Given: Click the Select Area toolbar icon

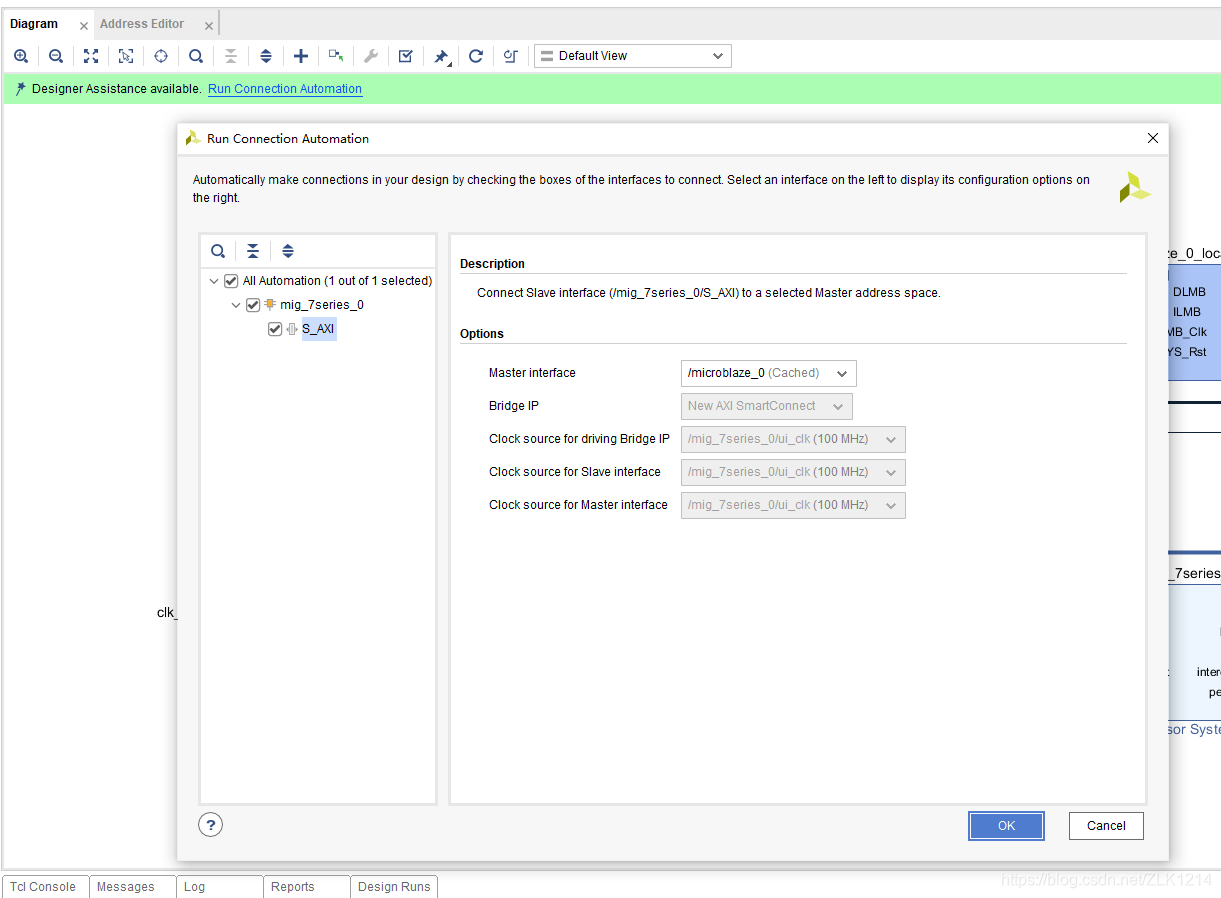Looking at the screenshot, I should 126,56.
